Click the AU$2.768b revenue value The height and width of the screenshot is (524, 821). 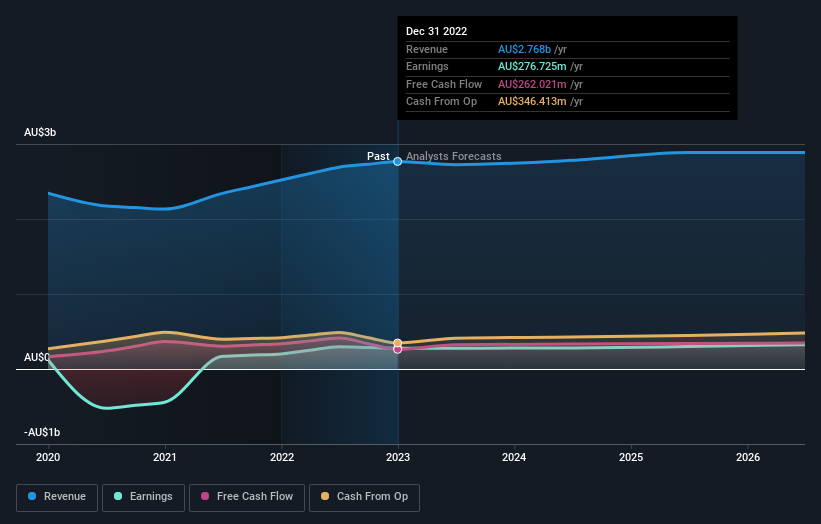524,49
